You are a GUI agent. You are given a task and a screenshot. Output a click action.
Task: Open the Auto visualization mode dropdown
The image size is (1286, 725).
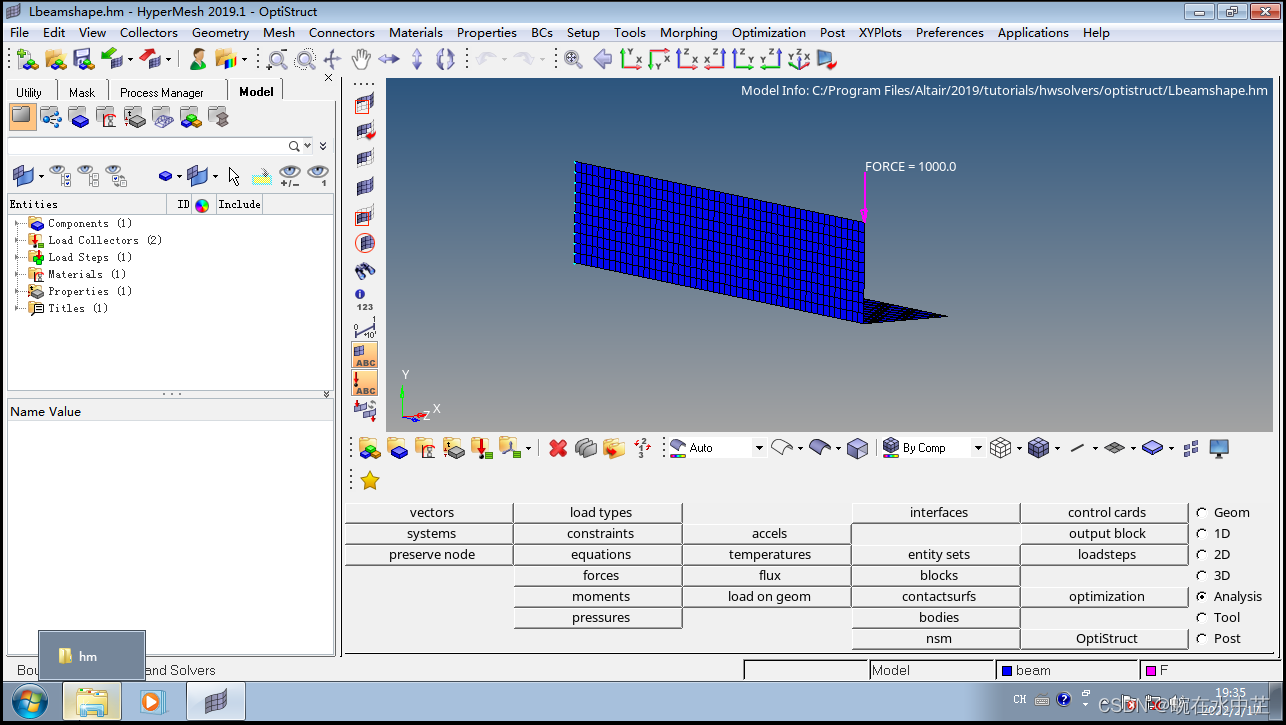(759, 448)
